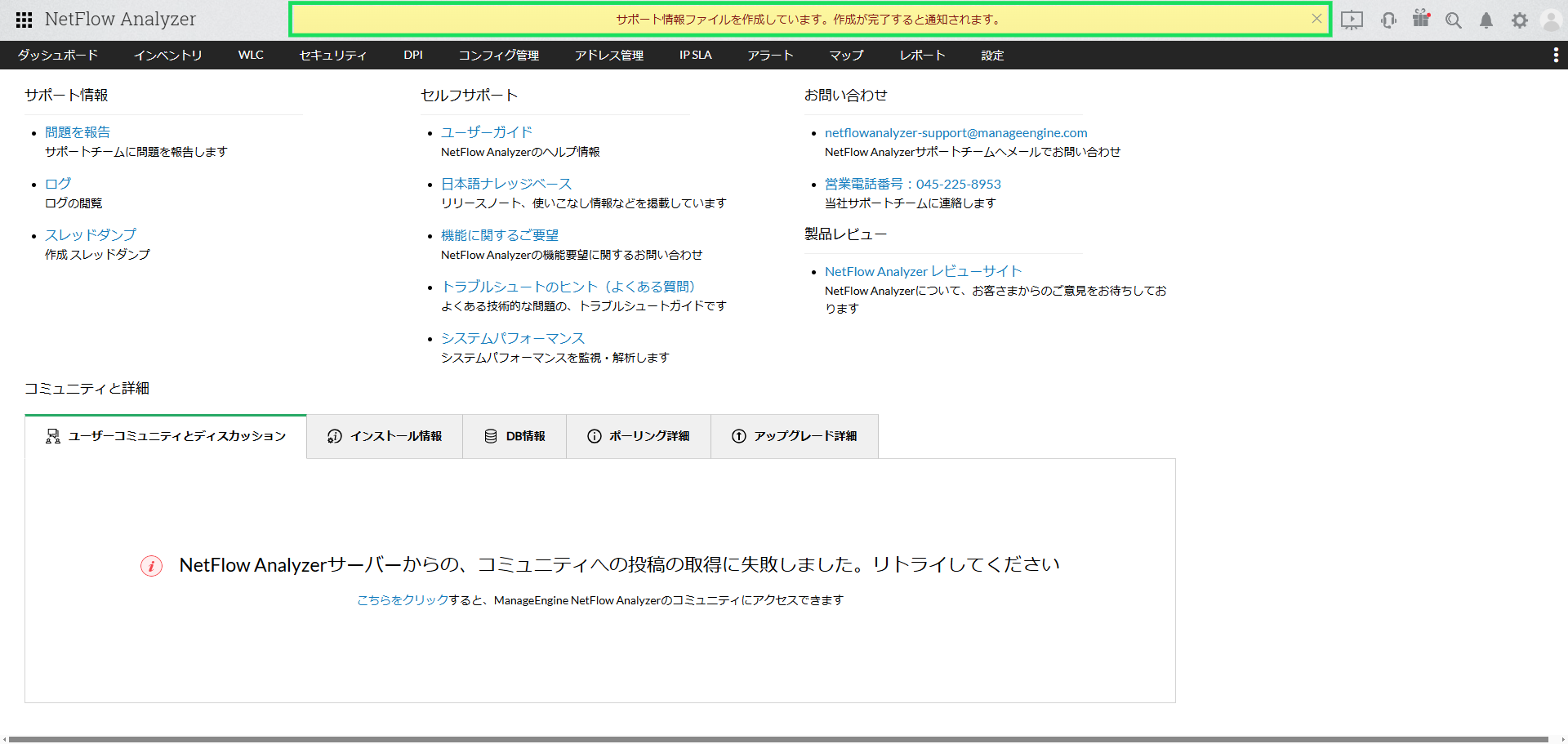The image size is (1568, 744).
Task: Click the こちらをクリック community link
Action: [403, 600]
